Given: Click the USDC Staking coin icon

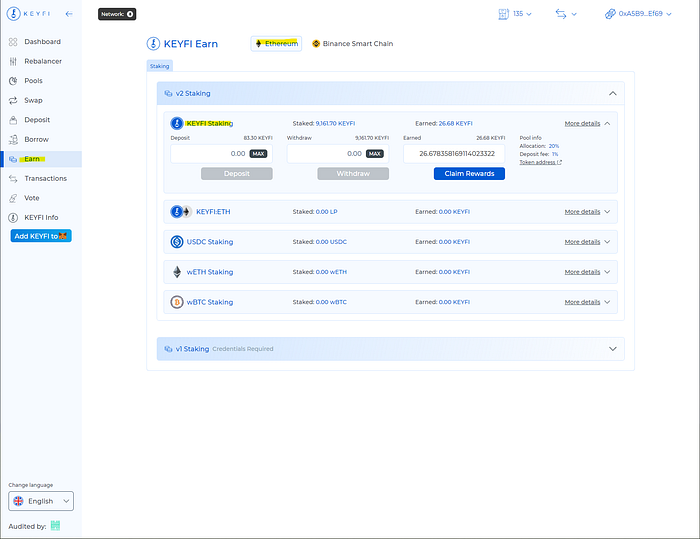Looking at the screenshot, I should click(x=177, y=242).
